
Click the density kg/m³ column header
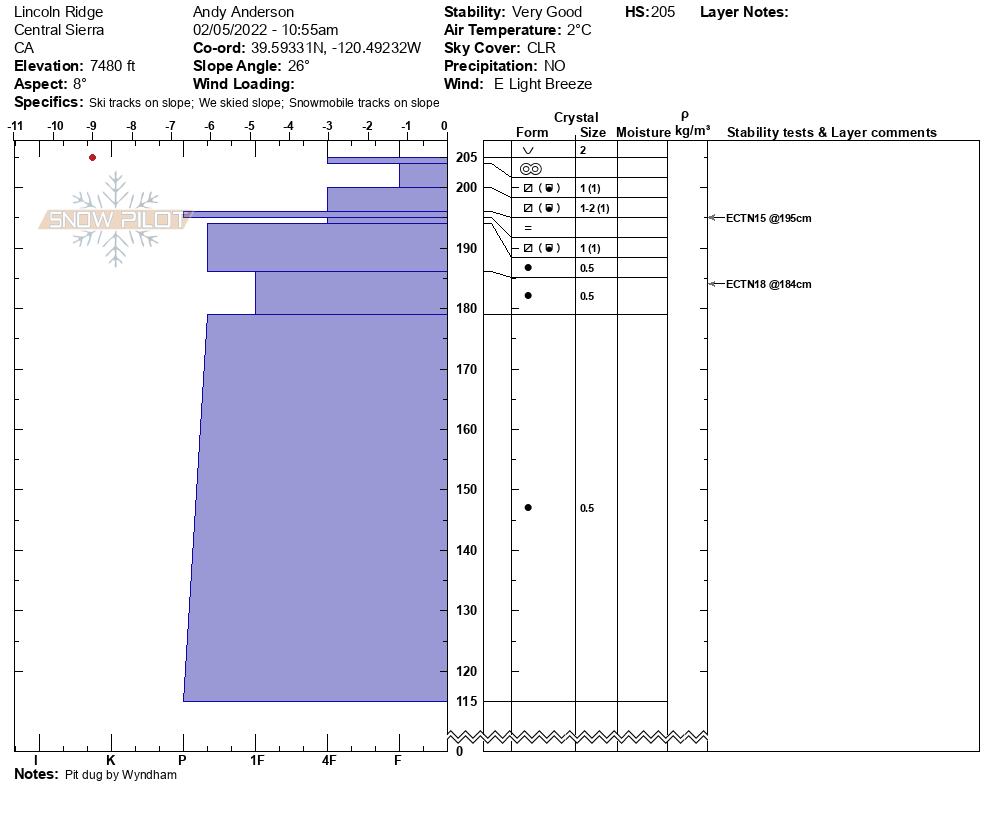click(x=692, y=124)
